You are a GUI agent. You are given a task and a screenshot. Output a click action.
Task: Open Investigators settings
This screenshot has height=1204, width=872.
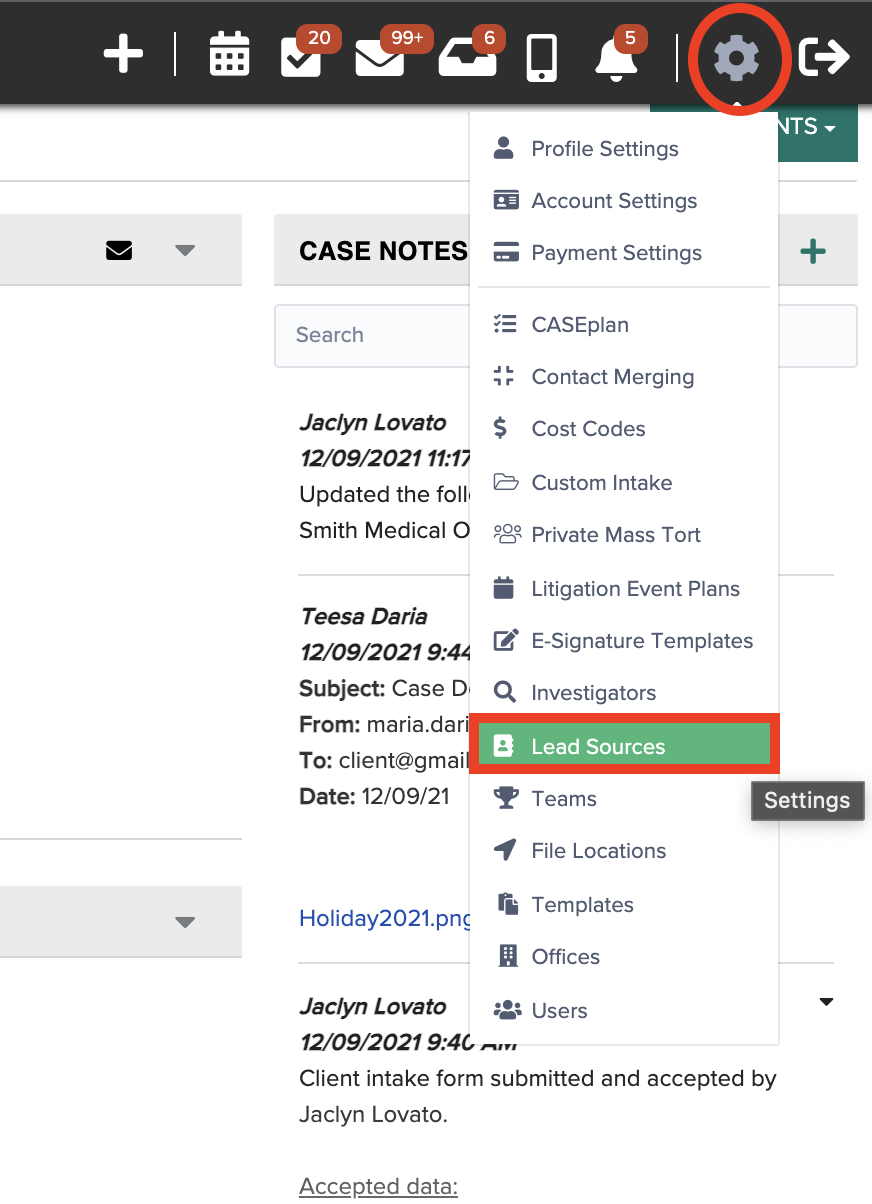pos(593,692)
